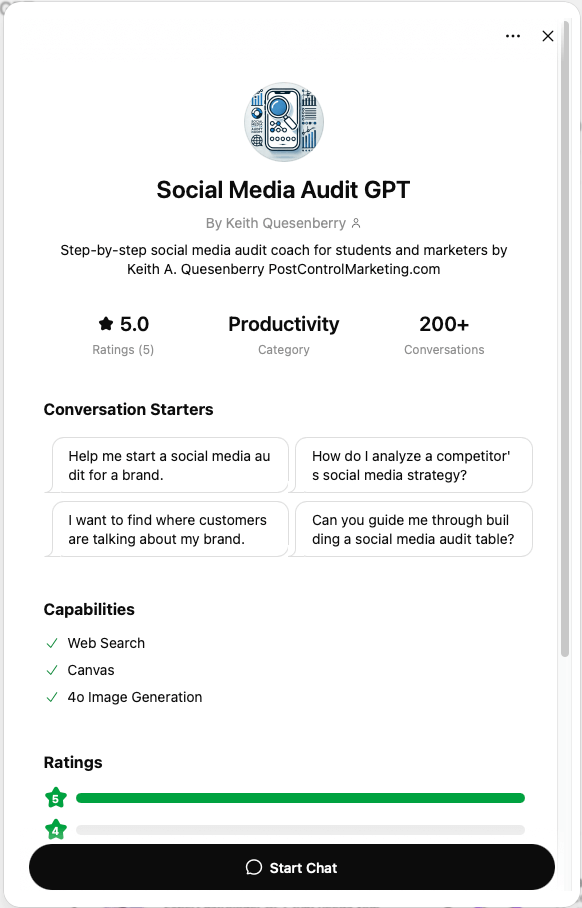Click the 4-star badge in the Ratings section

coord(55,829)
